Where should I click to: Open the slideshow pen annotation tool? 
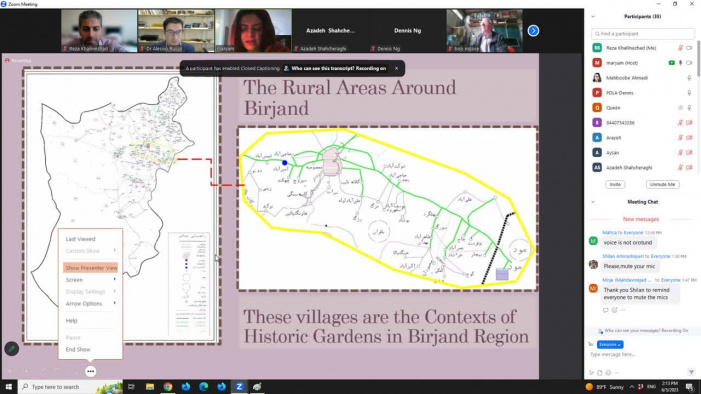[12, 349]
